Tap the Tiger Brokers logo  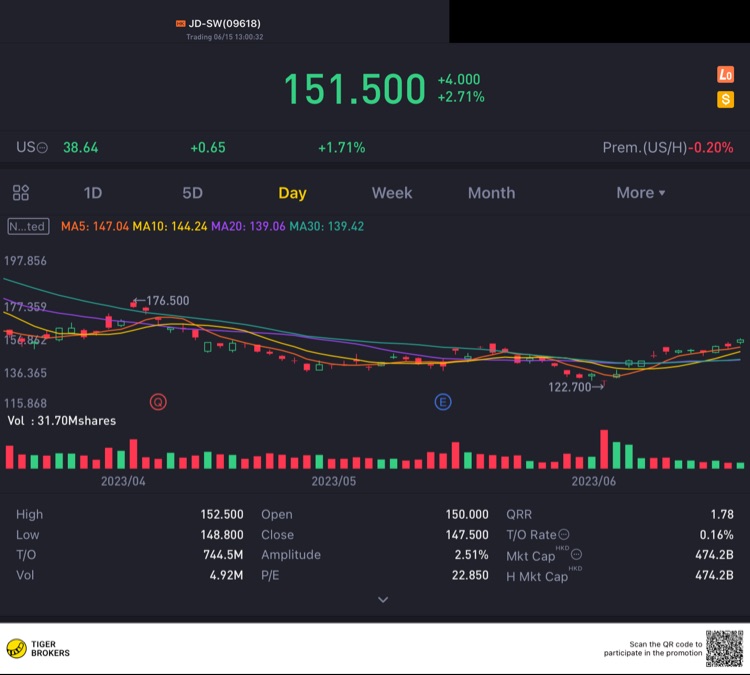point(38,649)
